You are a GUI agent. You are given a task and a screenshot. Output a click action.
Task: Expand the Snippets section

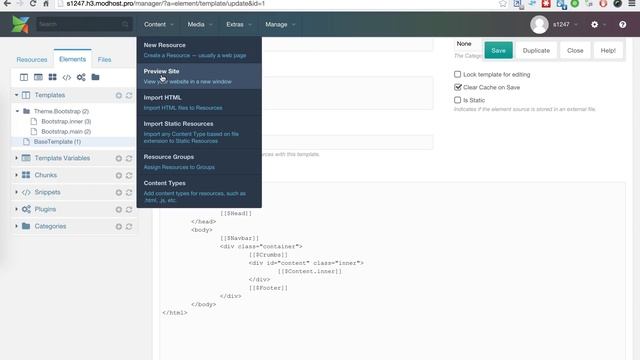(x=16, y=192)
